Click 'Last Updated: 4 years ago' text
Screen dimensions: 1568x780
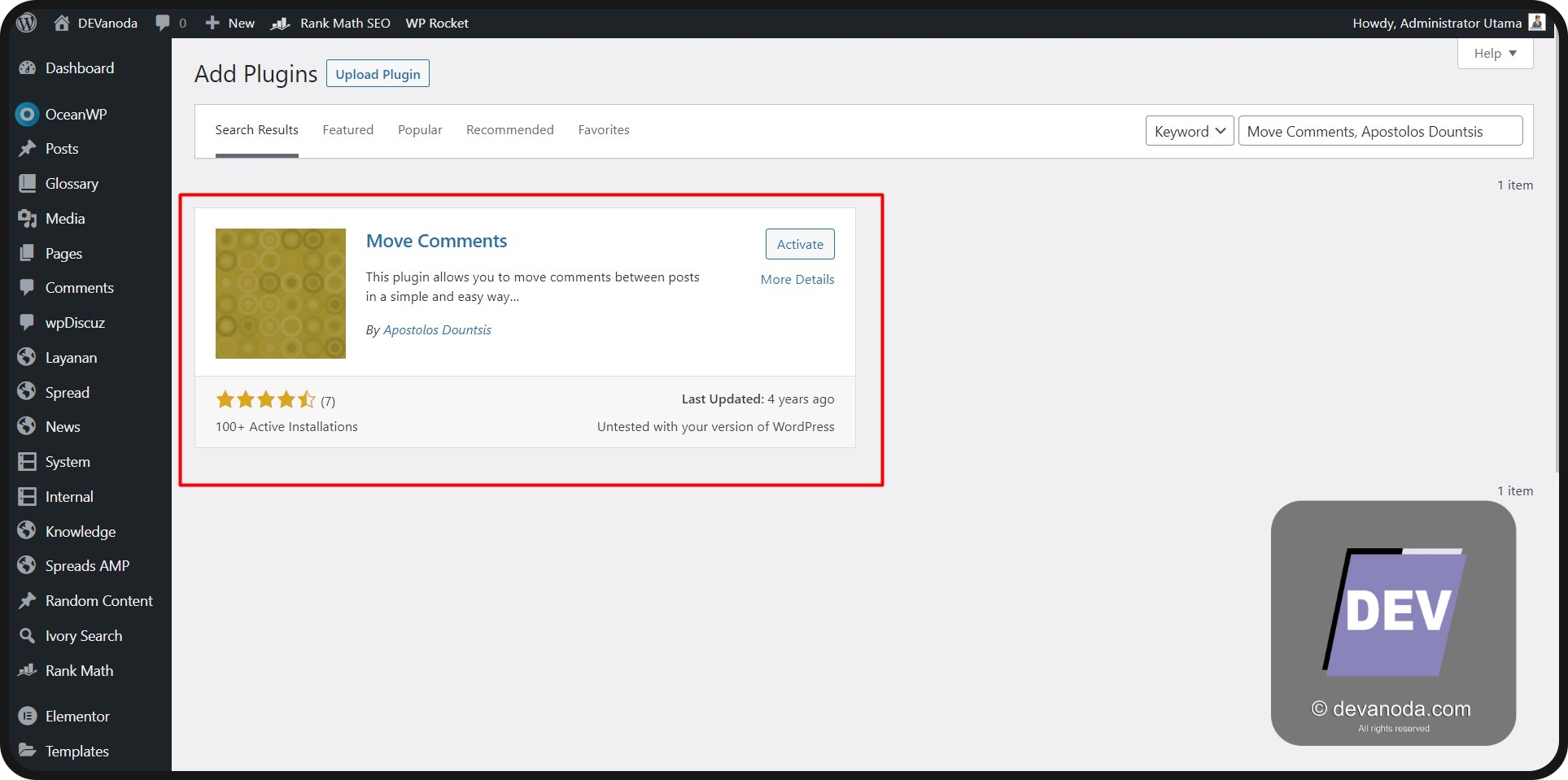[x=758, y=399]
